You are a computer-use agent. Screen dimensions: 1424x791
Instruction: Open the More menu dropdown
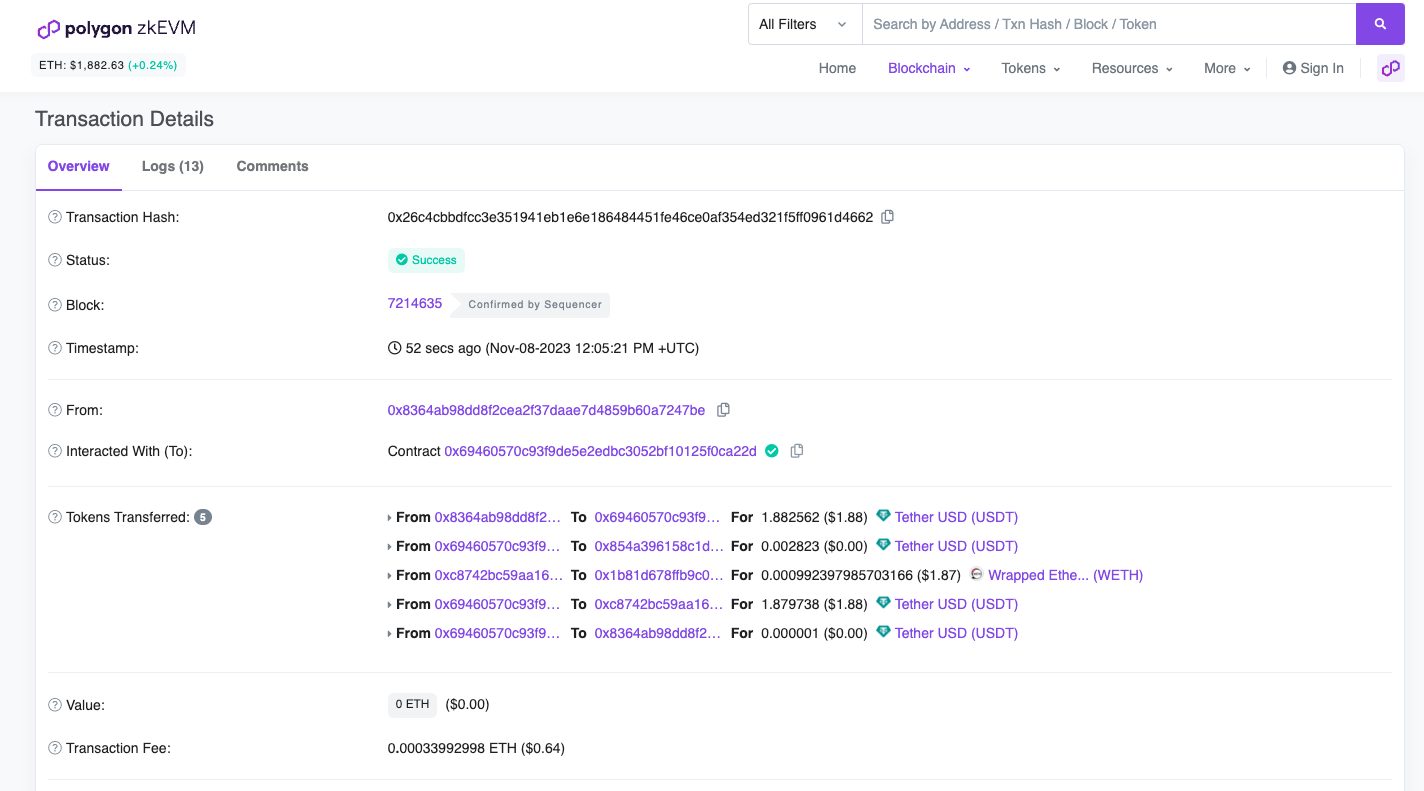pyautogui.click(x=1227, y=68)
